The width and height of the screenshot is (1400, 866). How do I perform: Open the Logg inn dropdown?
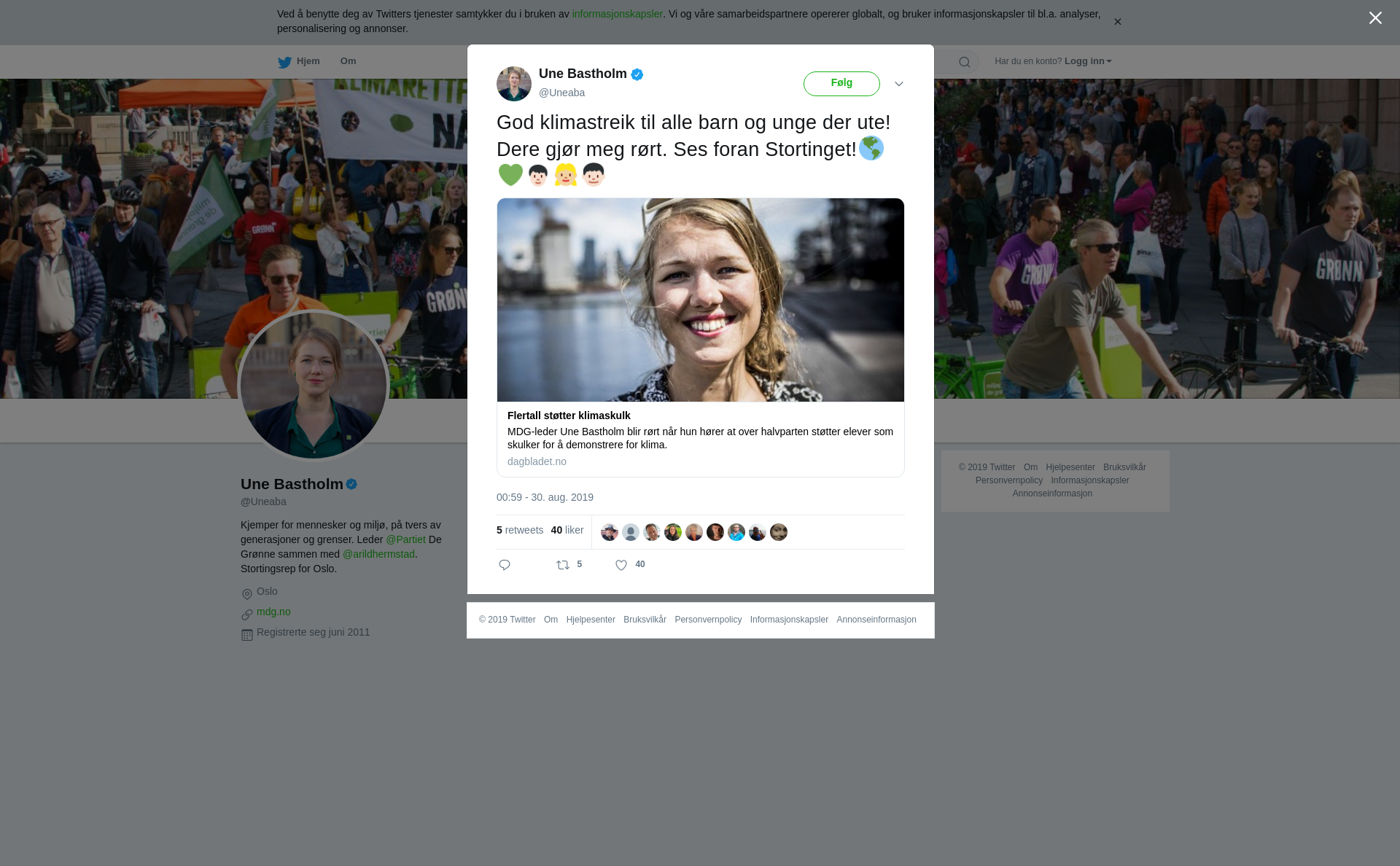pyautogui.click(x=1087, y=61)
